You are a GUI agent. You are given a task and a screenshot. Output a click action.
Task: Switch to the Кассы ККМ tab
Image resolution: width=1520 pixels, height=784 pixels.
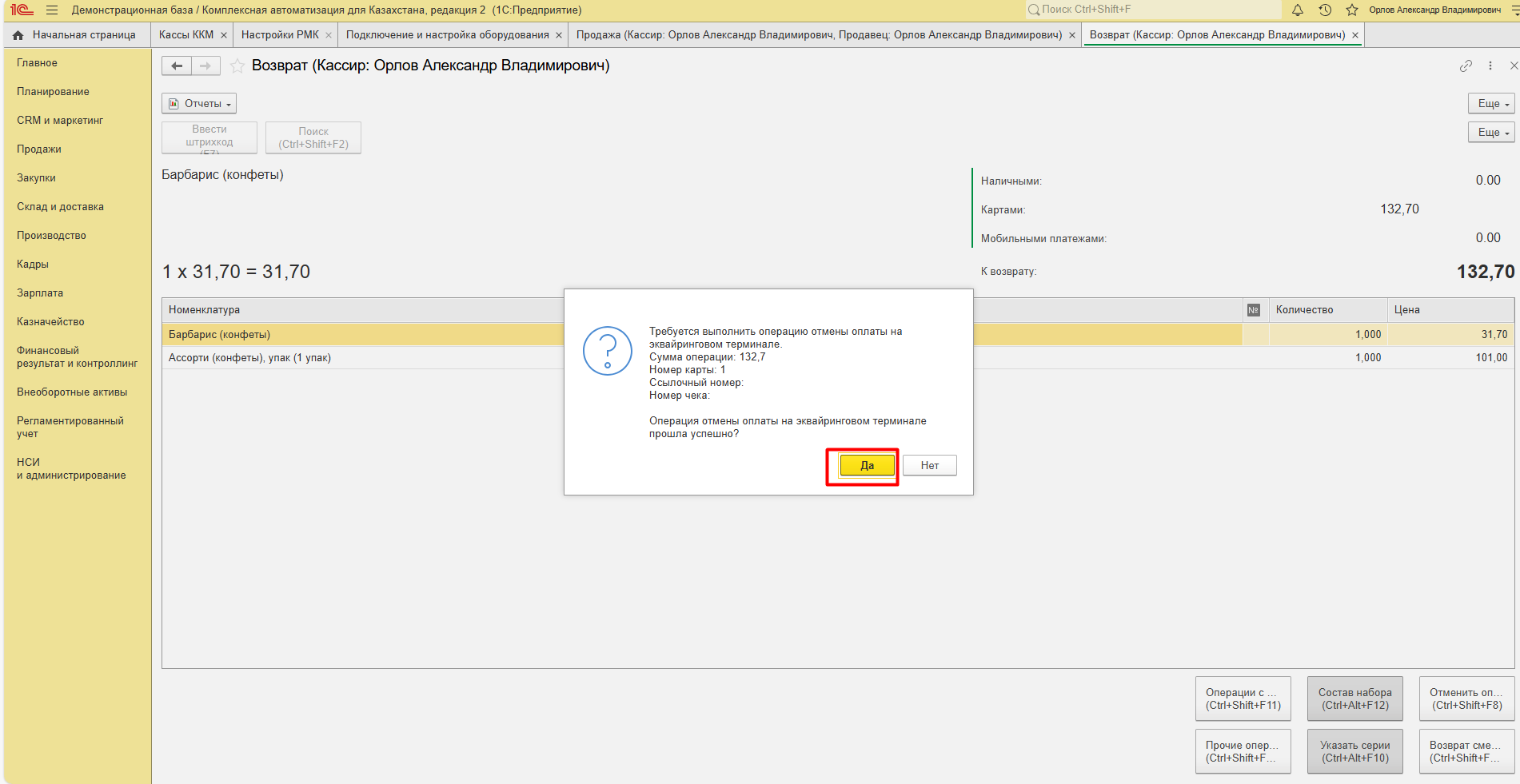click(x=186, y=35)
